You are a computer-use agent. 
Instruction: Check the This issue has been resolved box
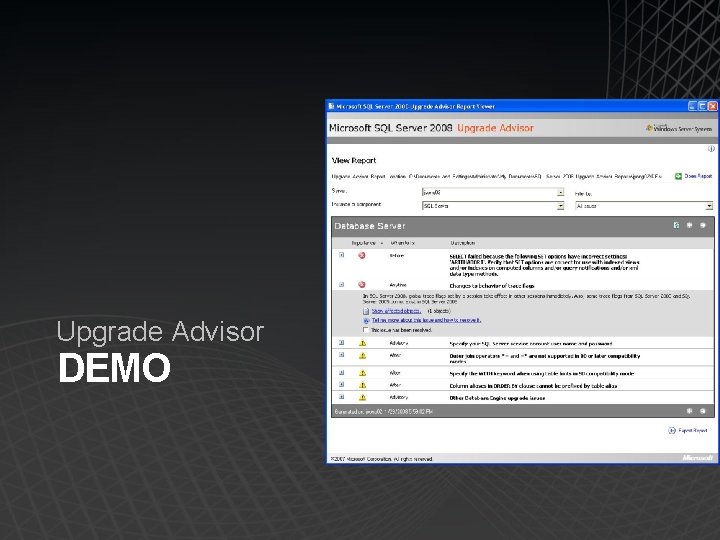tap(366, 330)
